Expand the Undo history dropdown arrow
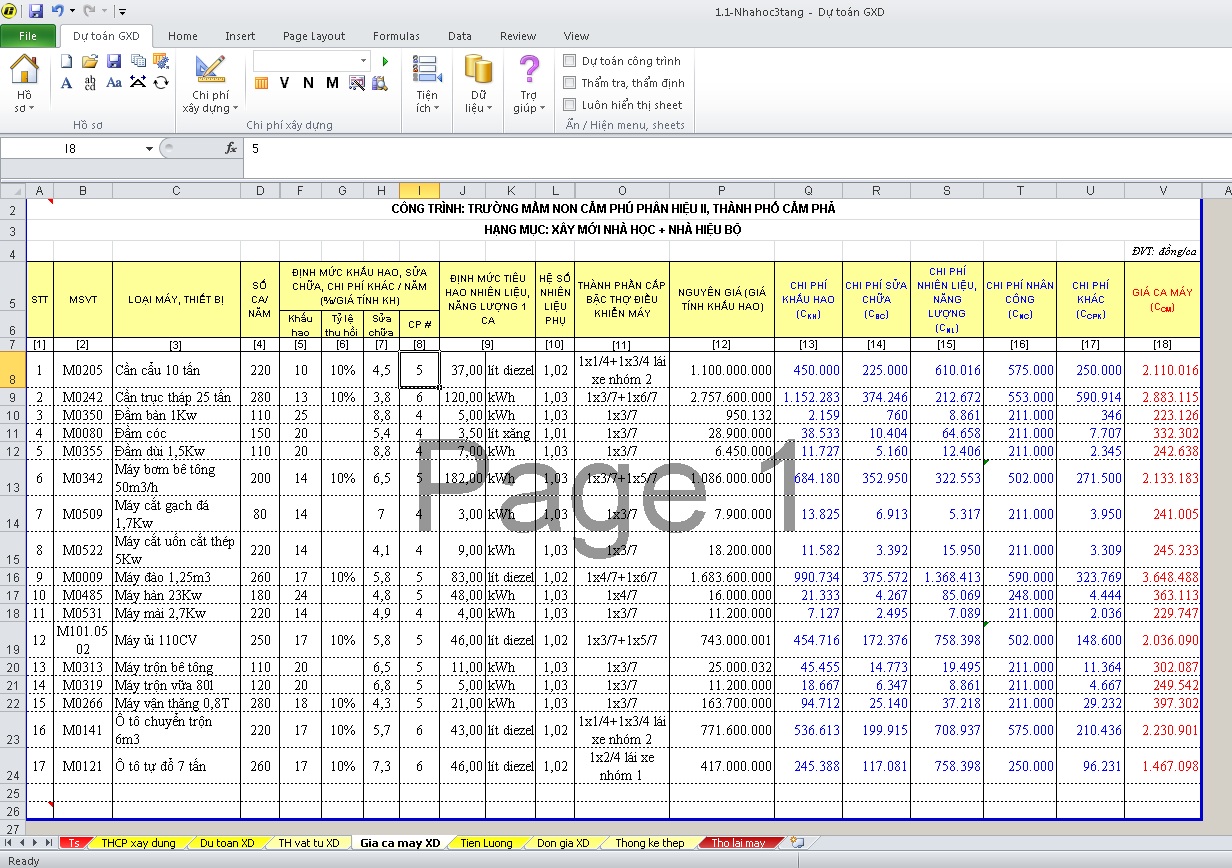The width and height of the screenshot is (1232, 868). coord(73,11)
